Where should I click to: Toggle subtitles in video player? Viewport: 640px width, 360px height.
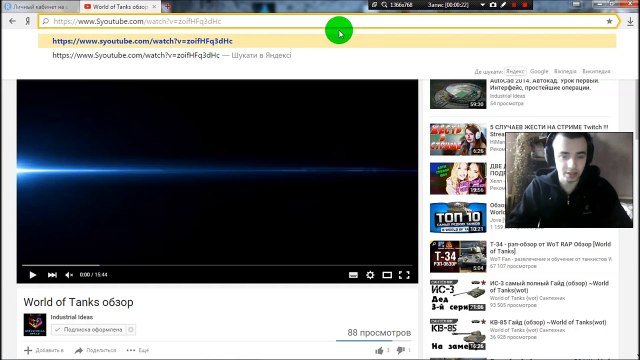click(353, 275)
